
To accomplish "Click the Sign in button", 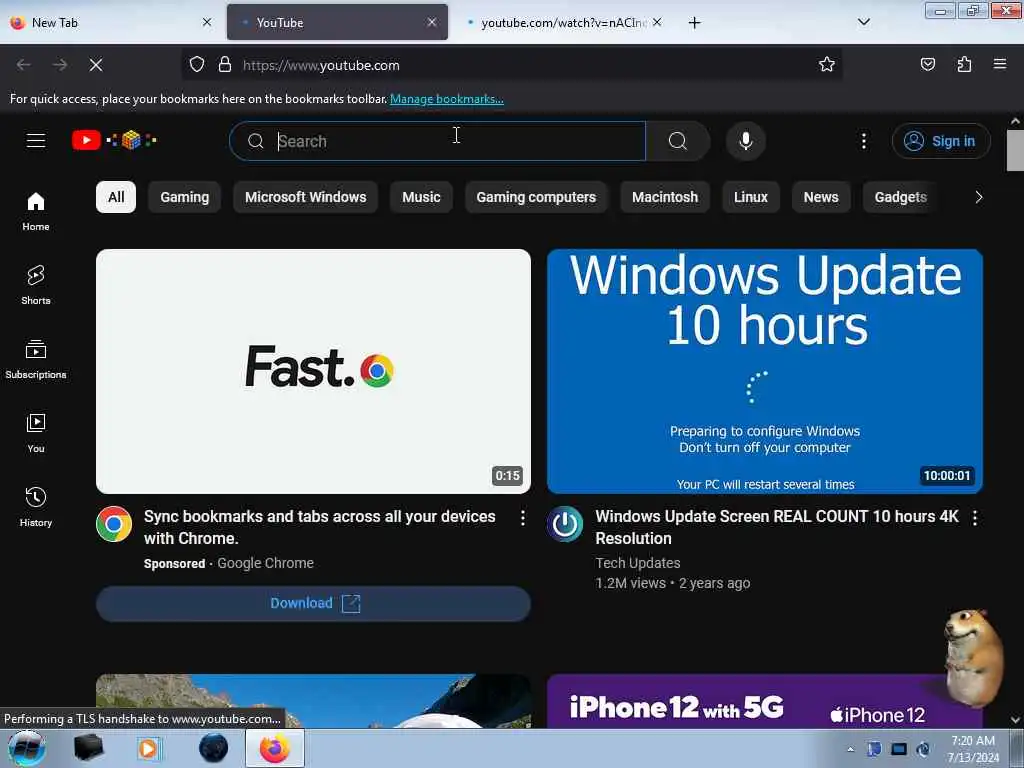I will click(x=941, y=141).
